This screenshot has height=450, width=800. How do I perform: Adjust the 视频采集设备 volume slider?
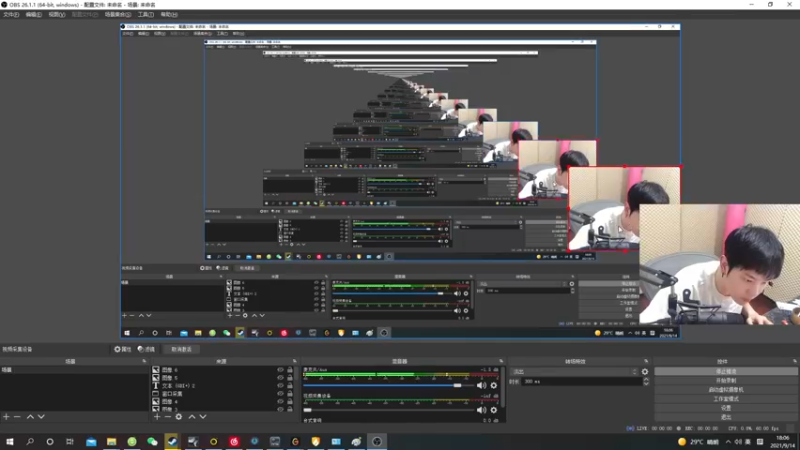pyautogui.click(x=388, y=410)
